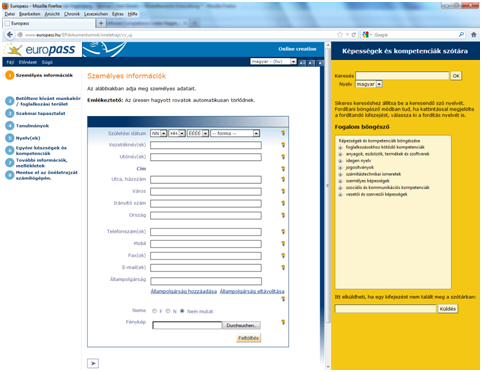Open a new browser tab with plus
The height and width of the screenshot is (372, 482).
(x=101, y=23)
